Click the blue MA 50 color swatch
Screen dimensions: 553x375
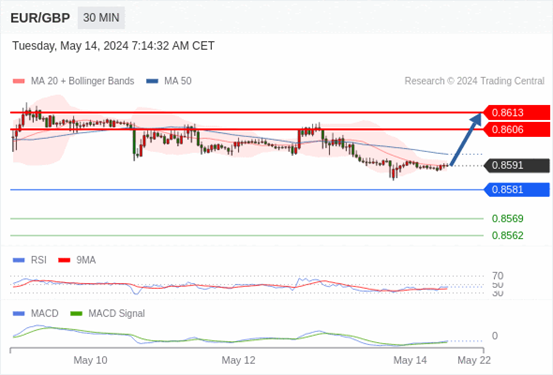[x=152, y=81]
